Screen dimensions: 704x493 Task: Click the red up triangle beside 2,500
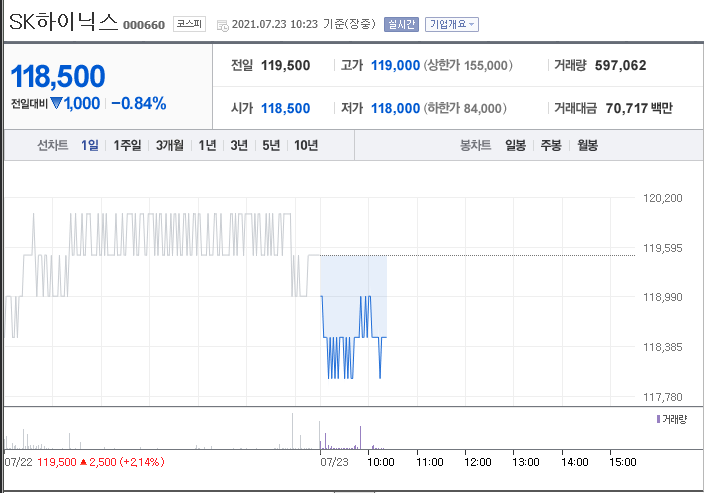(x=83, y=462)
